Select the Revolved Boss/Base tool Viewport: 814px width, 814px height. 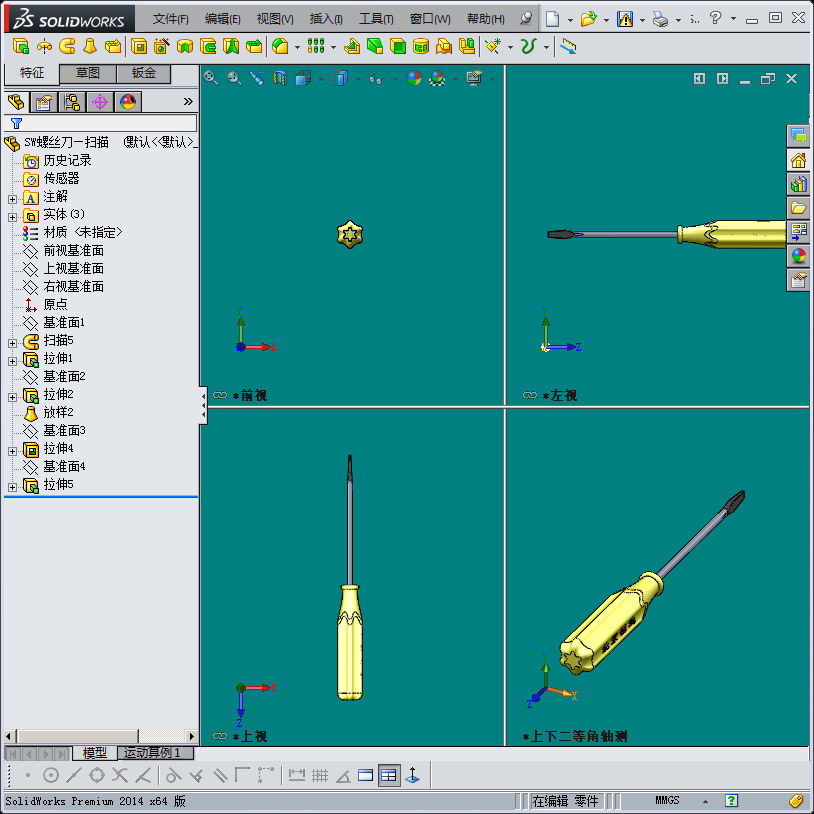[x=45, y=47]
